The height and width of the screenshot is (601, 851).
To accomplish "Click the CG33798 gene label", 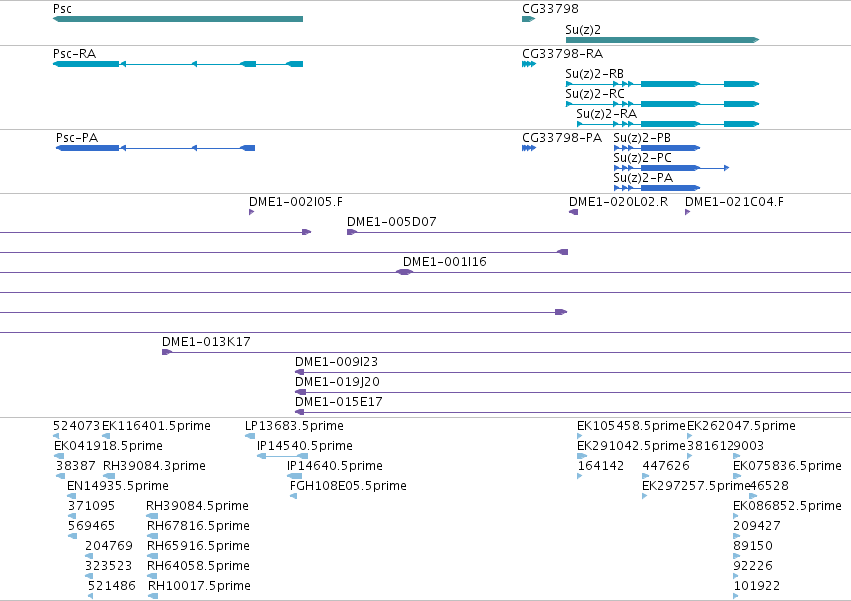I will pyautogui.click(x=550, y=9).
